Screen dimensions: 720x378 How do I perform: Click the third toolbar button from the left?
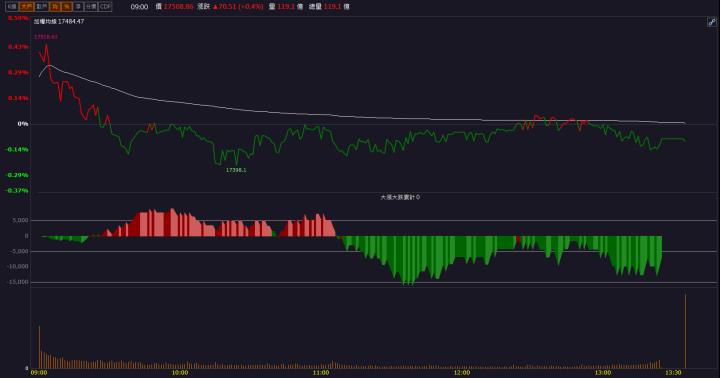coord(42,6)
